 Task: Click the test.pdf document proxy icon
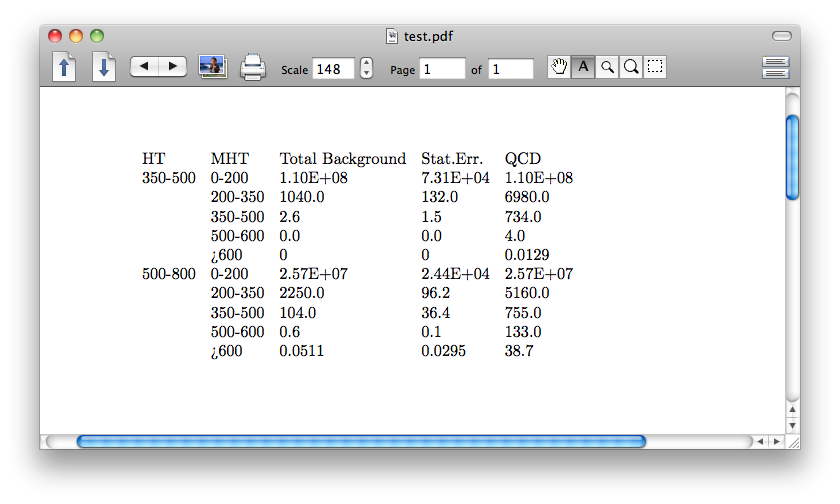click(392, 36)
